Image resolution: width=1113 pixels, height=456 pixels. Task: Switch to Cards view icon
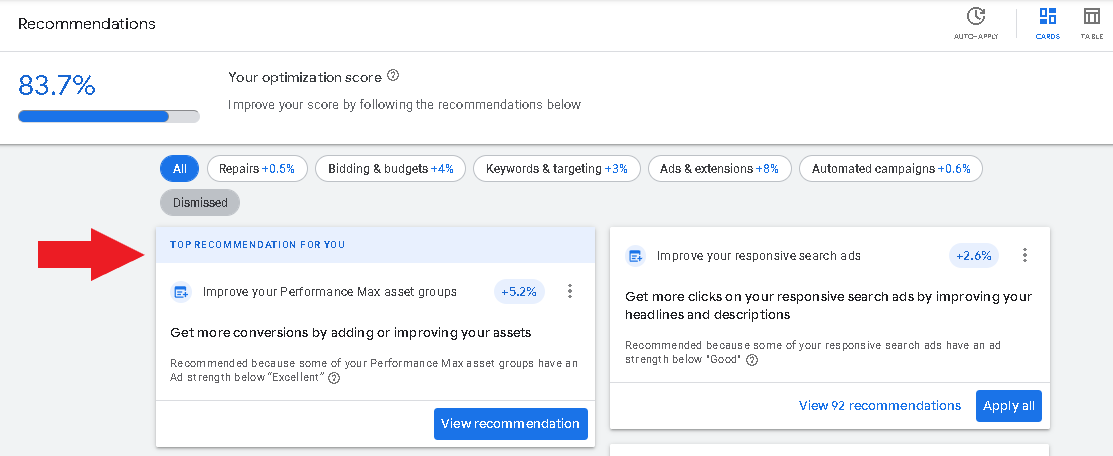coord(1047,16)
